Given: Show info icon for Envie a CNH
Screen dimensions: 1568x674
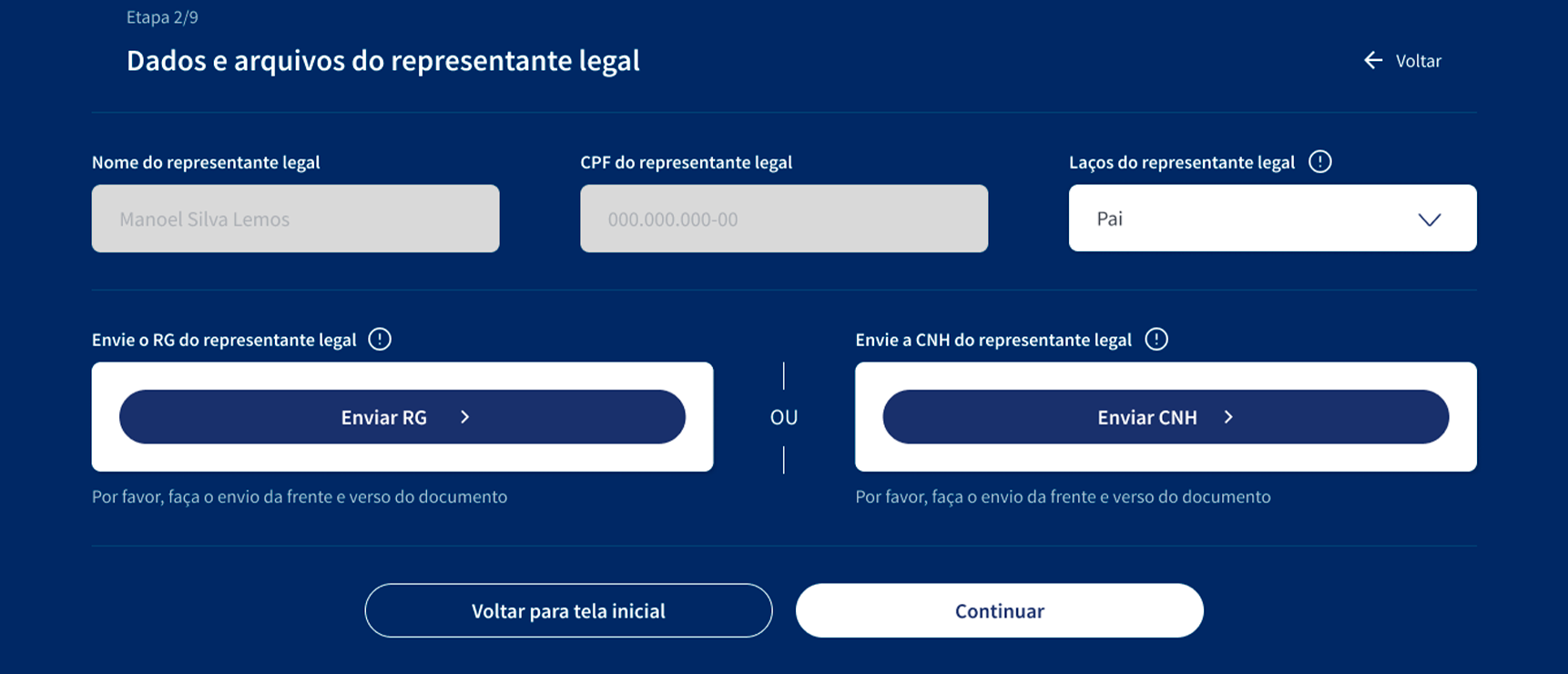Looking at the screenshot, I should [1156, 339].
